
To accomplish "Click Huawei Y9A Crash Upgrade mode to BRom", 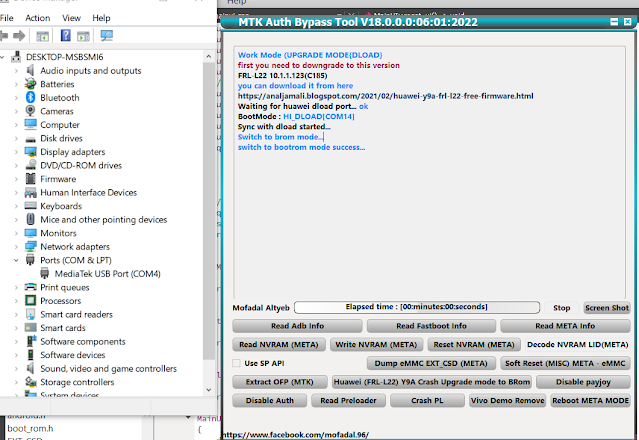I will click(432, 382).
